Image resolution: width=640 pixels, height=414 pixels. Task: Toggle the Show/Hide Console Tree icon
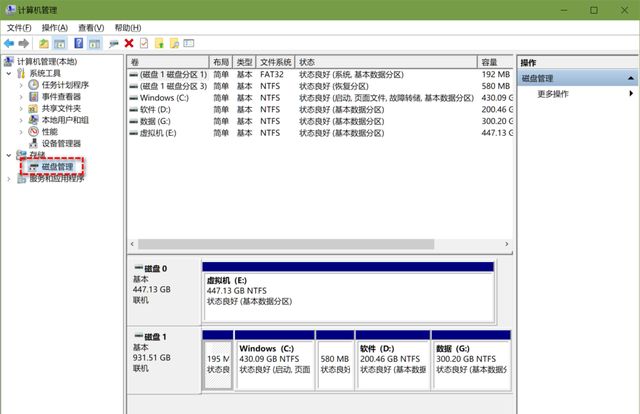[x=60, y=43]
